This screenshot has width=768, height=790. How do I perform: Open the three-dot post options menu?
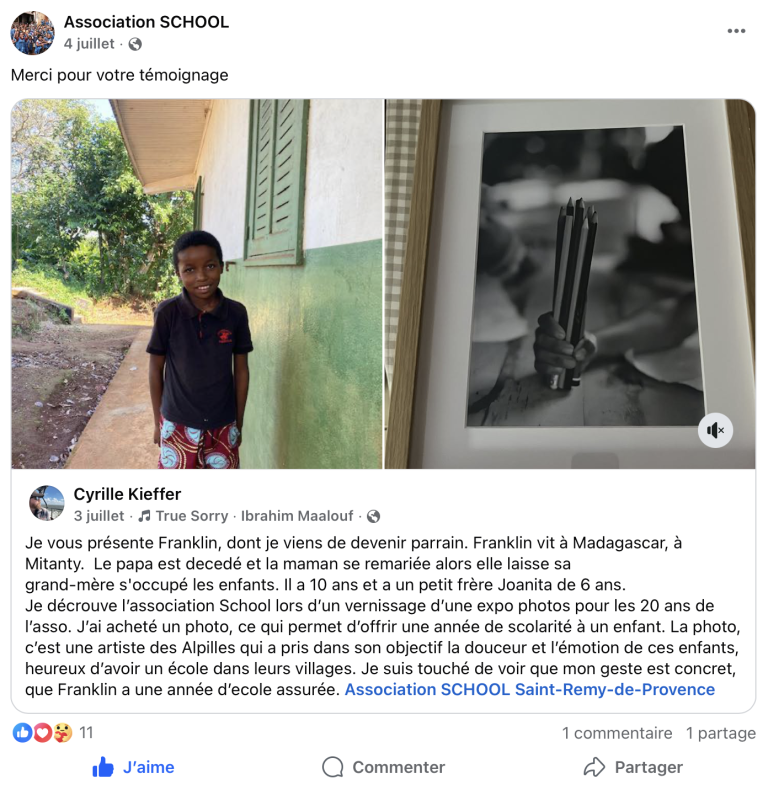736,31
